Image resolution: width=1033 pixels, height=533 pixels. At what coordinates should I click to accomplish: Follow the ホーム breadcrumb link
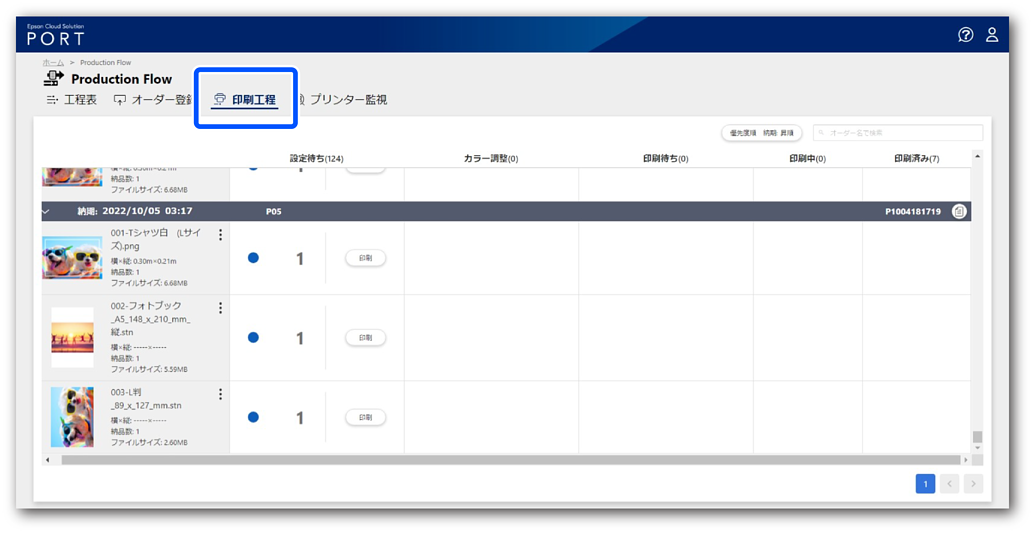[x=53, y=62]
